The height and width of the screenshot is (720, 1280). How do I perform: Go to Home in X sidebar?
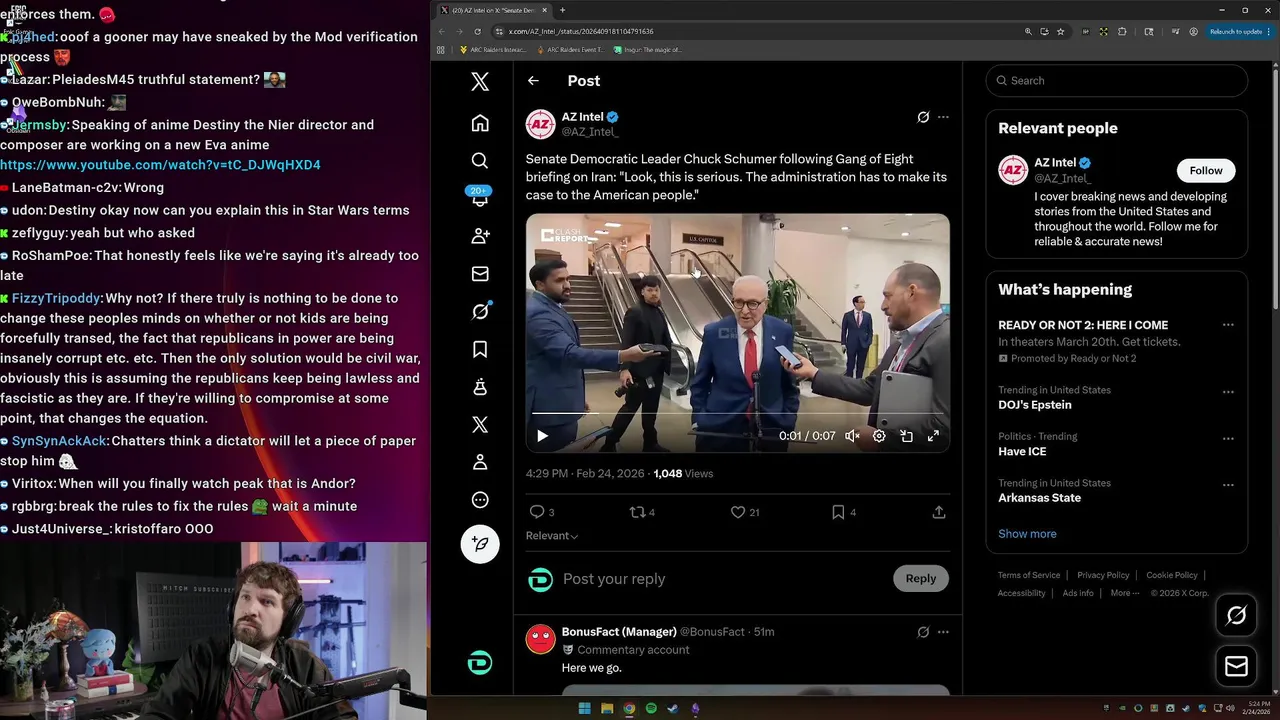(480, 123)
